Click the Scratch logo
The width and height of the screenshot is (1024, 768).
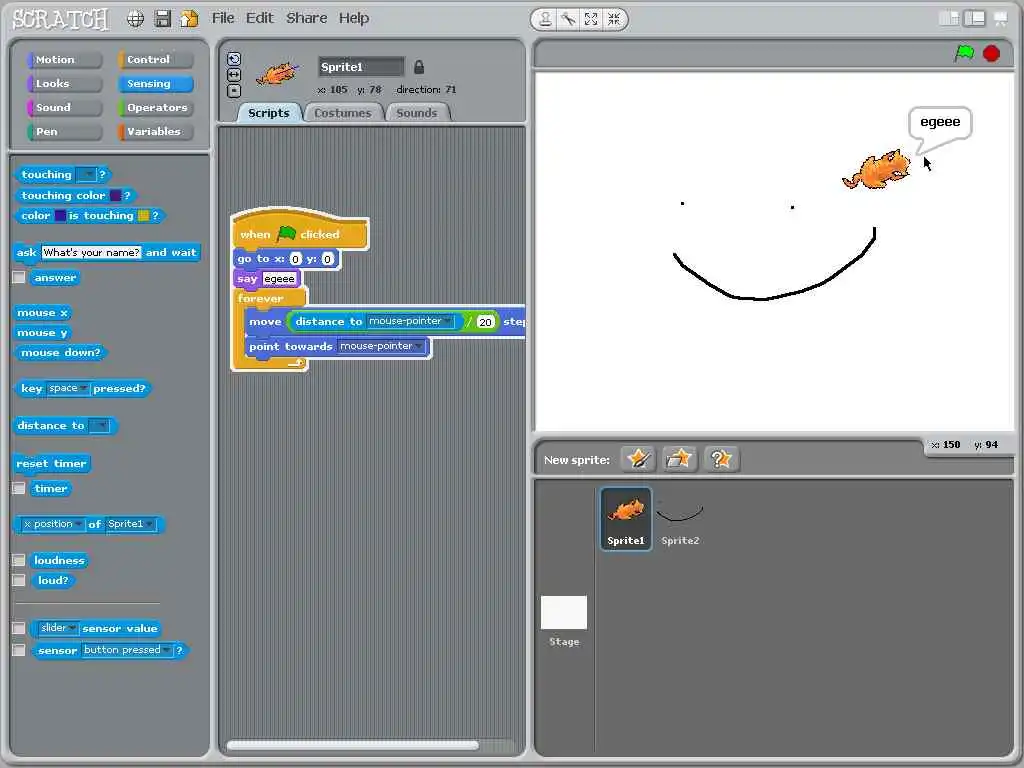(60, 19)
